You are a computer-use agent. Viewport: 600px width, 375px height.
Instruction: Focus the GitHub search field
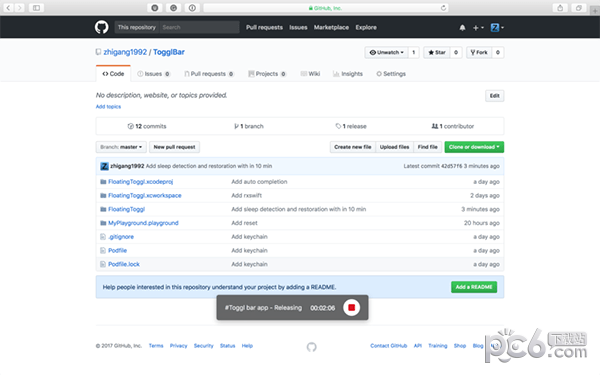pyautogui.click(x=199, y=28)
